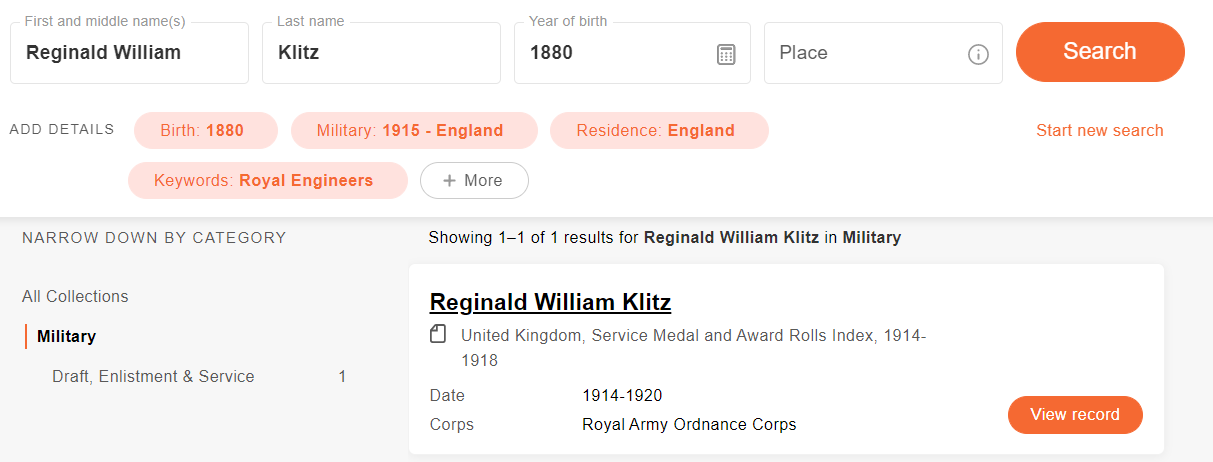Open the View record button

pyautogui.click(x=1075, y=415)
